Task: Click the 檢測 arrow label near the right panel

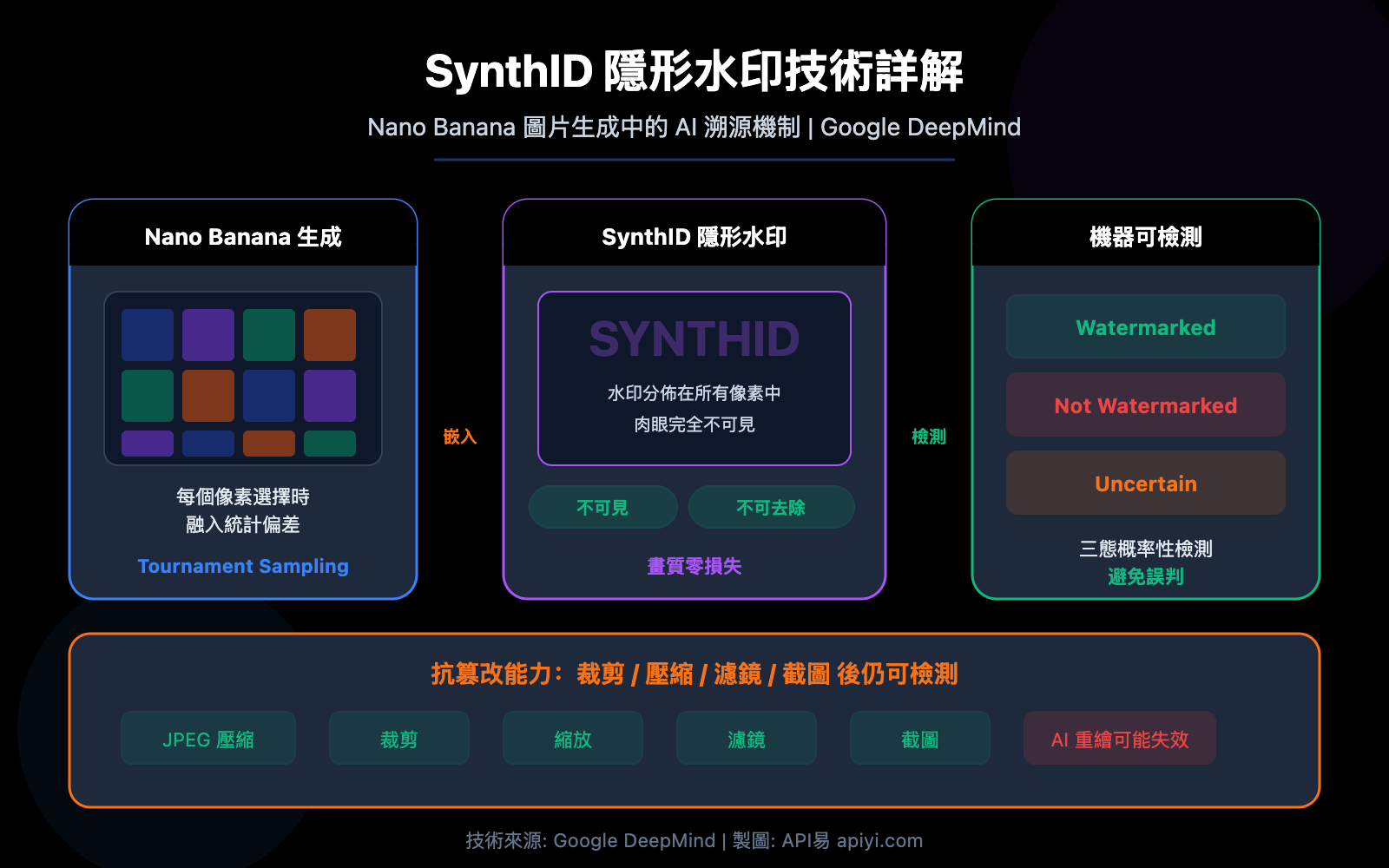Action: coord(930,437)
